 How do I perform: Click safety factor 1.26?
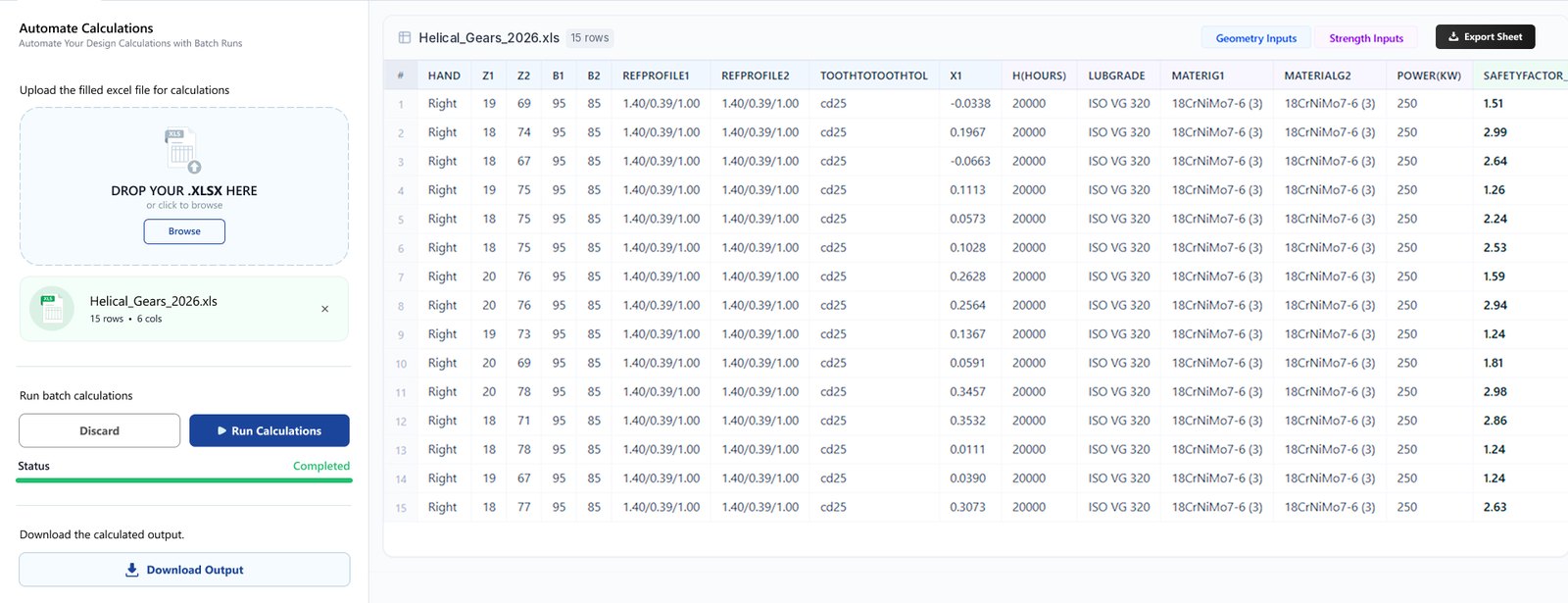[x=1494, y=189]
